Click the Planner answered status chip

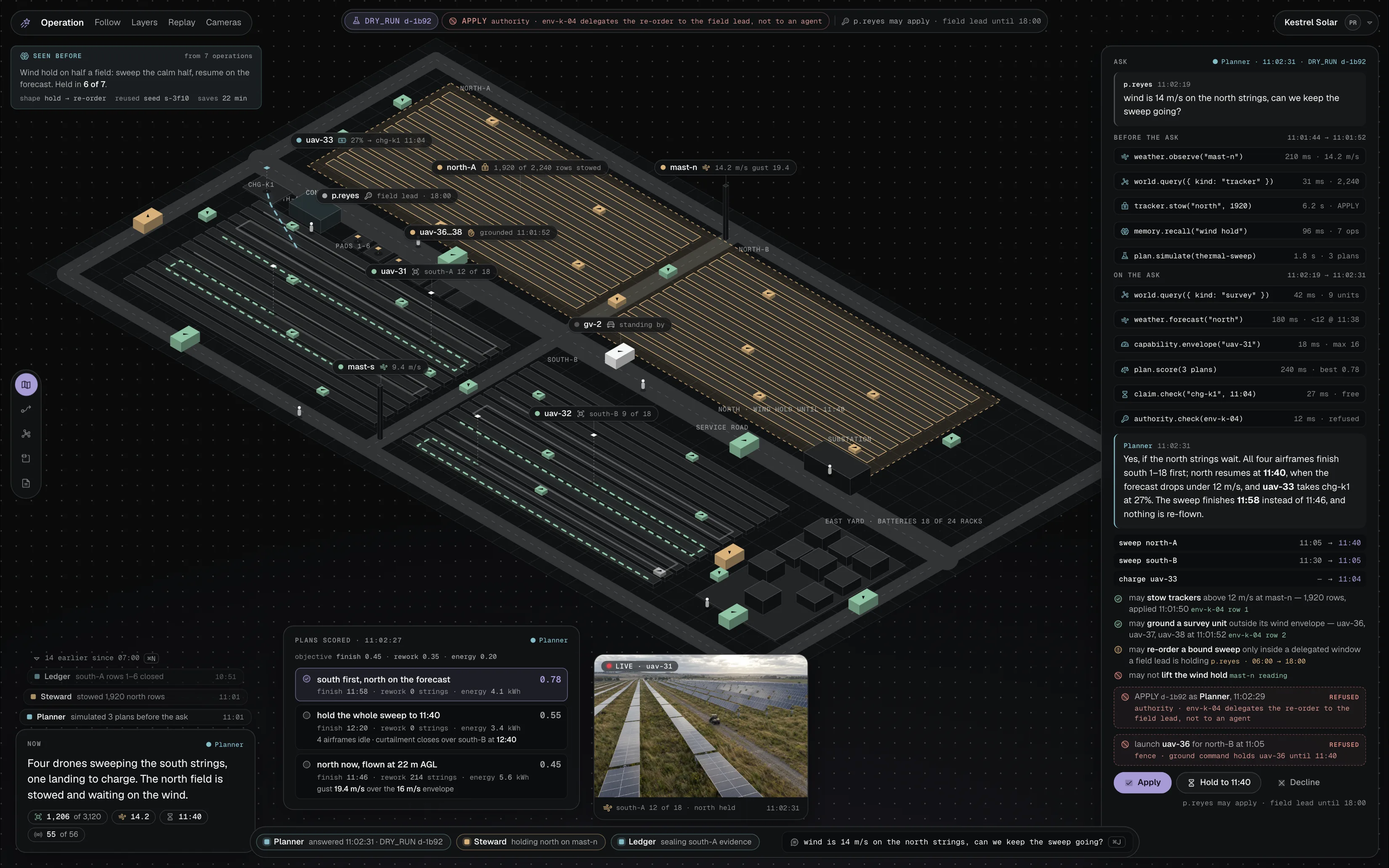[x=353, y=842]
